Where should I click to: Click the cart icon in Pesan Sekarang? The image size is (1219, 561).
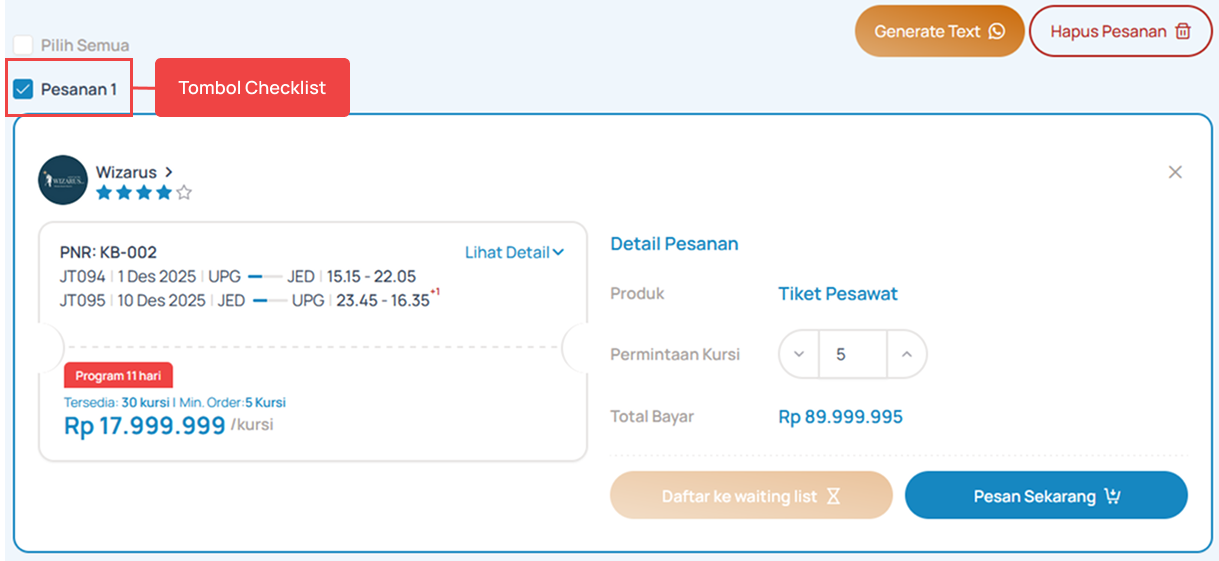1112,496
